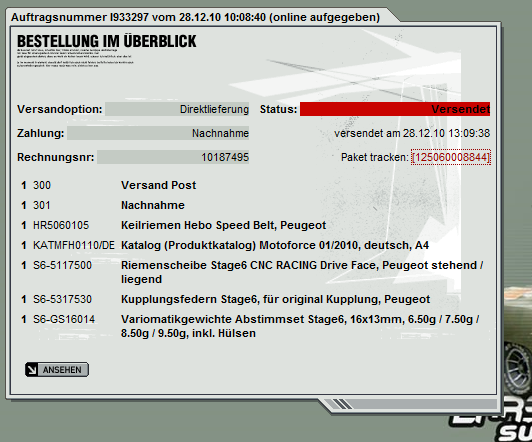This screenshot has height=442, width=532.
Task: Select article number S6-5117500
Action: click(x=62, y=265)
